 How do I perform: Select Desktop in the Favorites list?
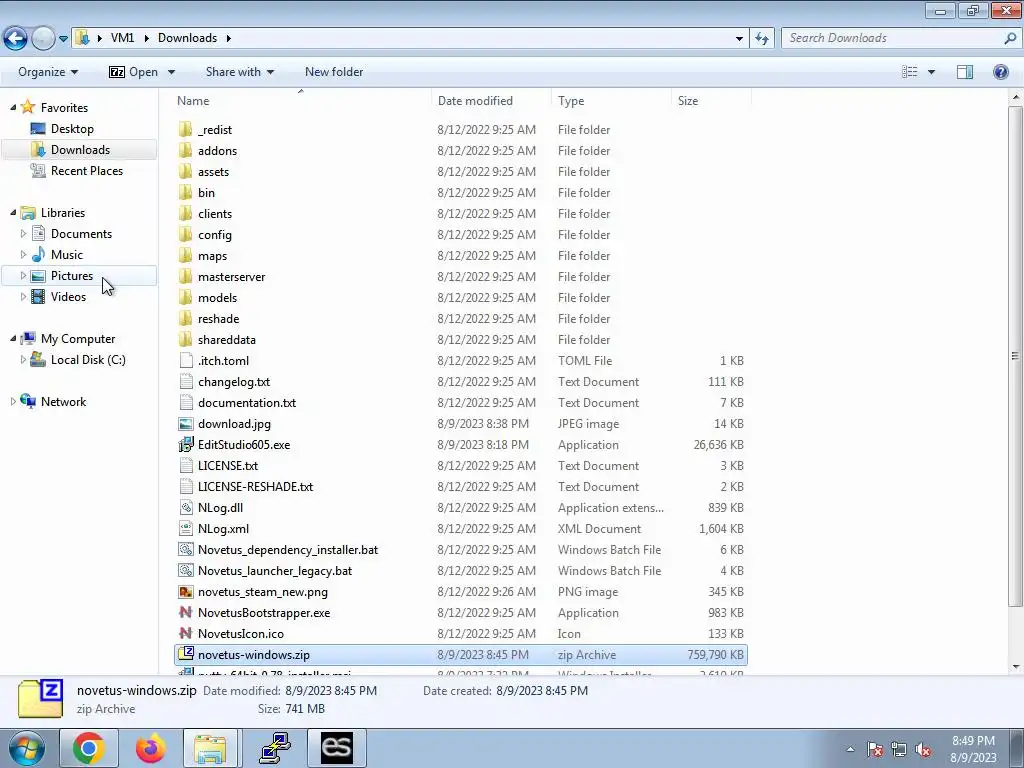click(x=72, y=129)
